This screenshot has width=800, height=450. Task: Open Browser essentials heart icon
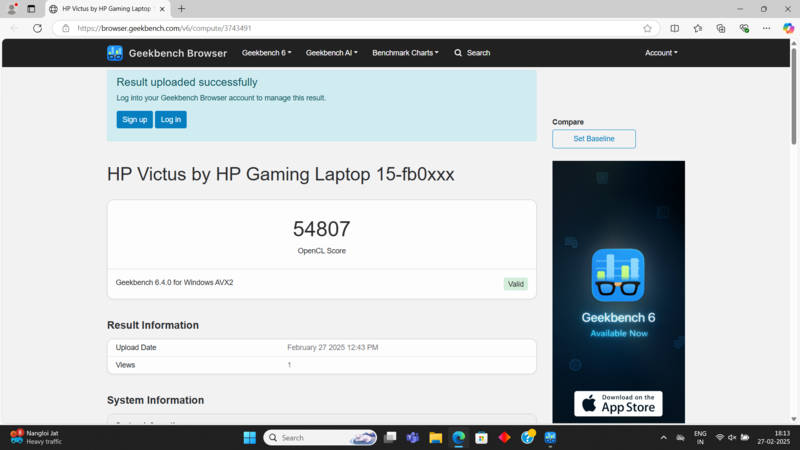744,28
